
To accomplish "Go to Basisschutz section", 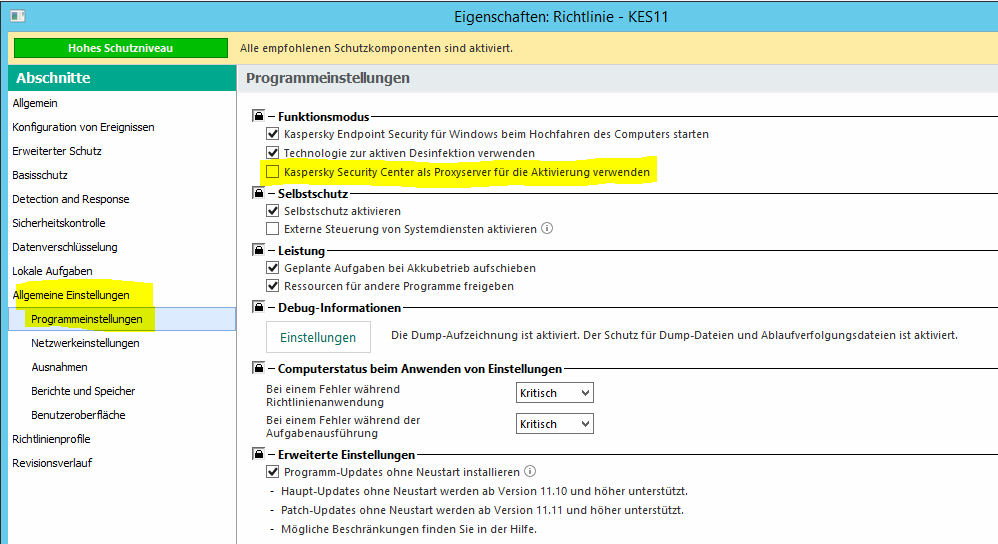I will click(39, 175).
